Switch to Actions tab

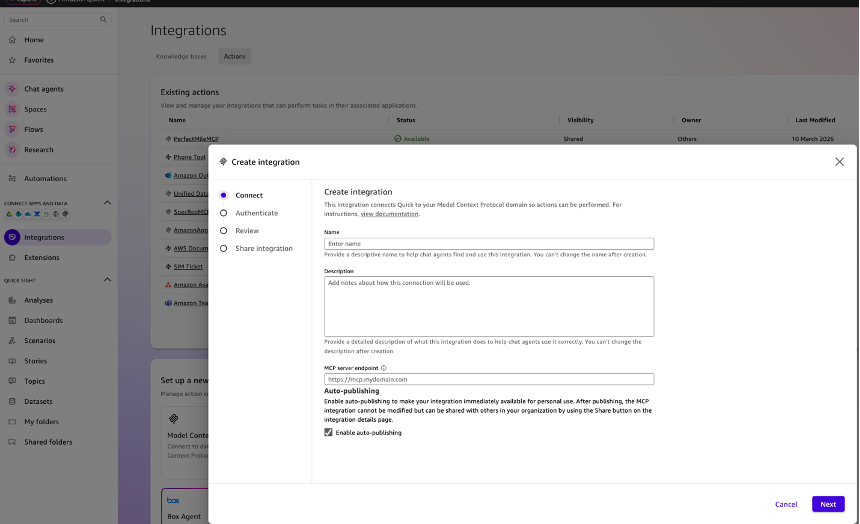(x=235, y=57)
